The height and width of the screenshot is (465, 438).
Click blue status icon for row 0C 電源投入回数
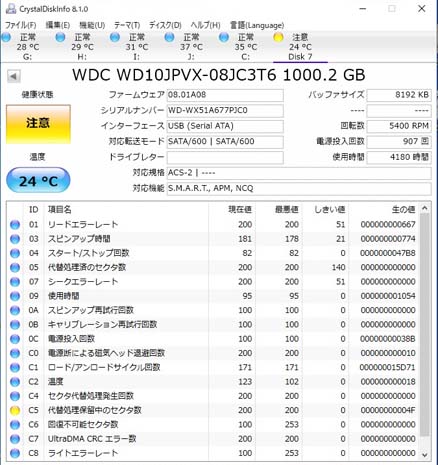point(15,339)
